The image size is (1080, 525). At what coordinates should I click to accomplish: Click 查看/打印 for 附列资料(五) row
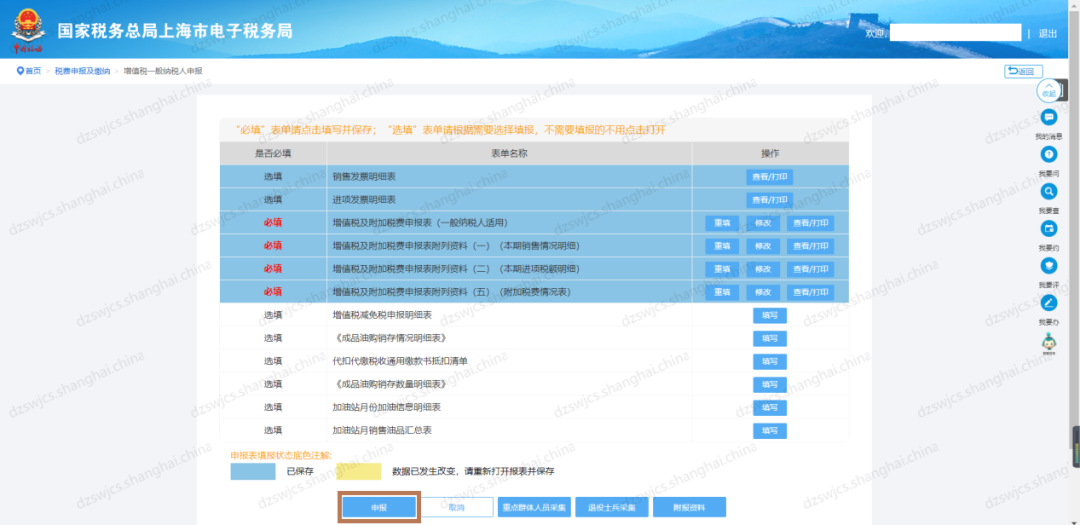[810, 292]
